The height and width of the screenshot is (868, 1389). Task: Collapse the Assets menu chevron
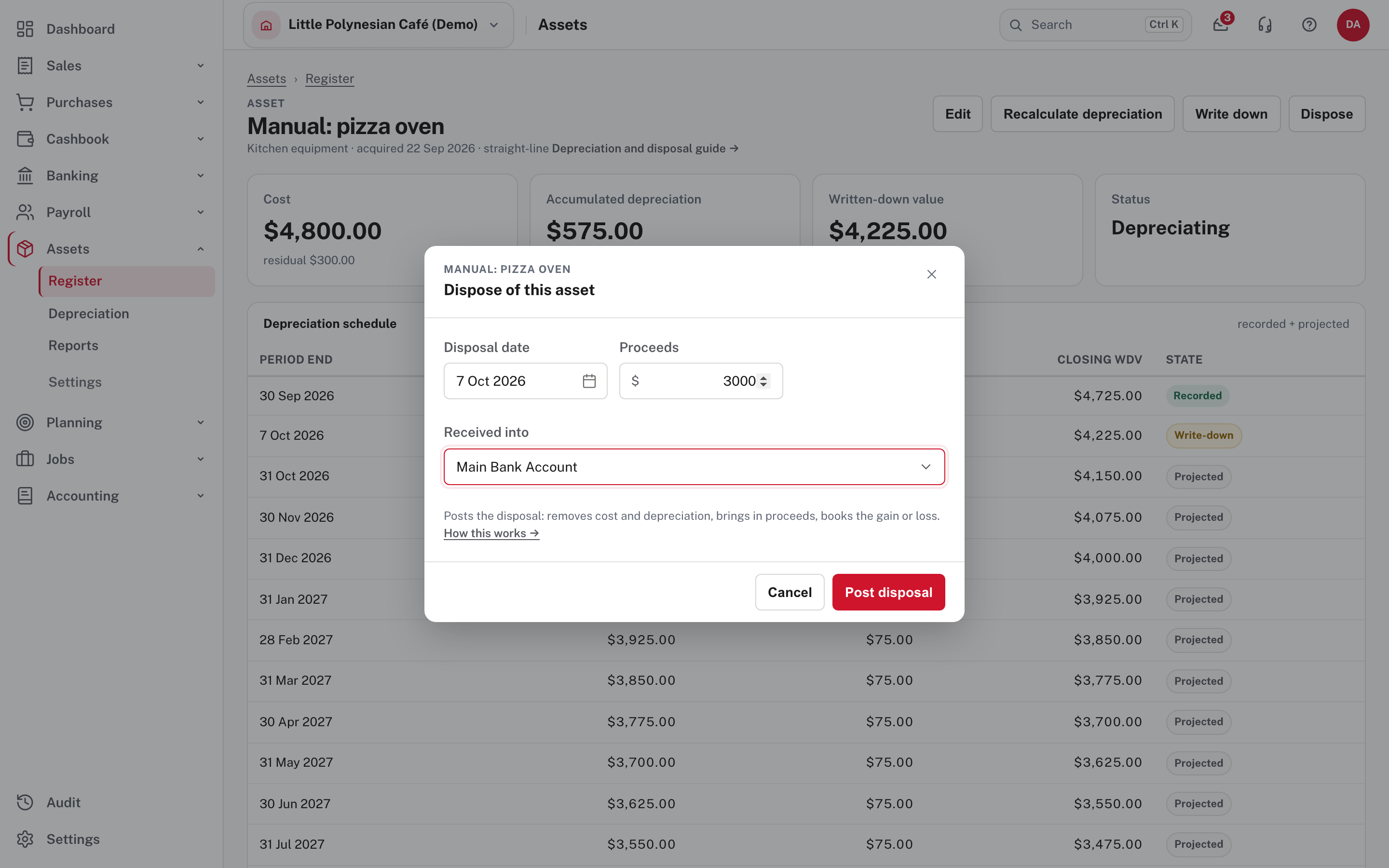[201, 248]
